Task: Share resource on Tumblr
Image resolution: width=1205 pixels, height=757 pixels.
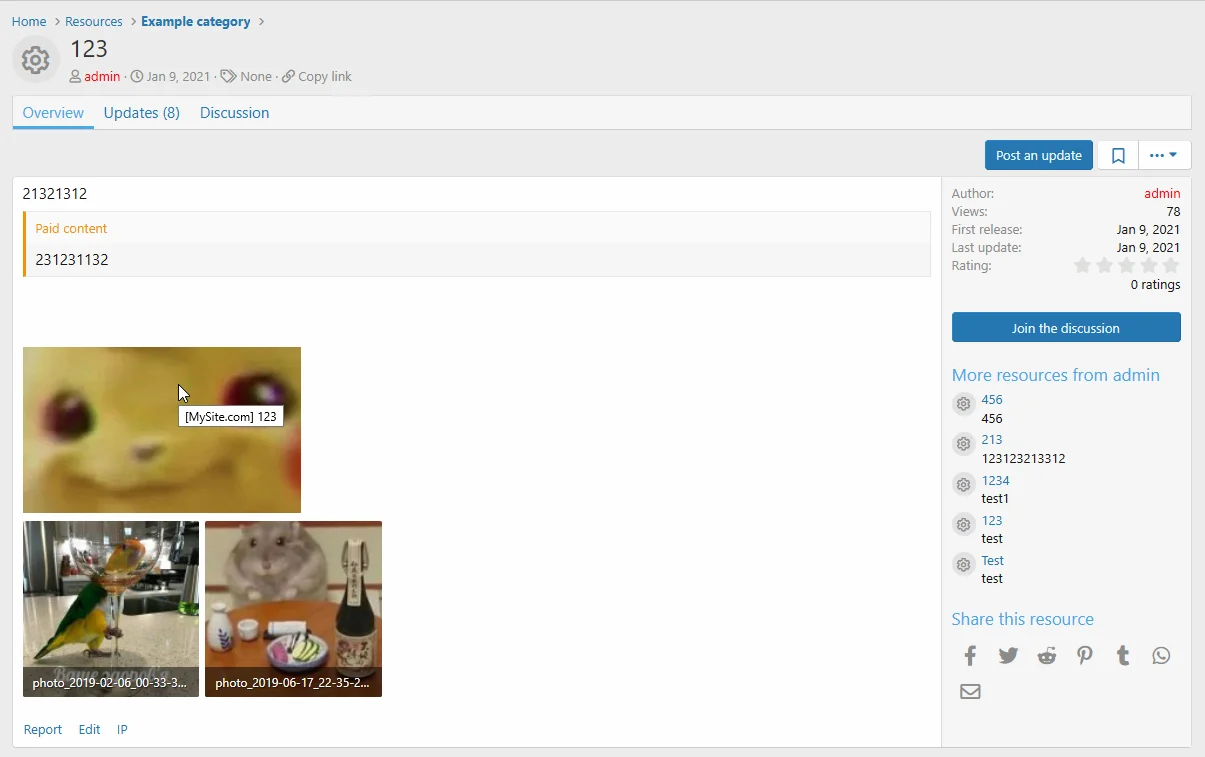Action: (x=1123, y=656)
